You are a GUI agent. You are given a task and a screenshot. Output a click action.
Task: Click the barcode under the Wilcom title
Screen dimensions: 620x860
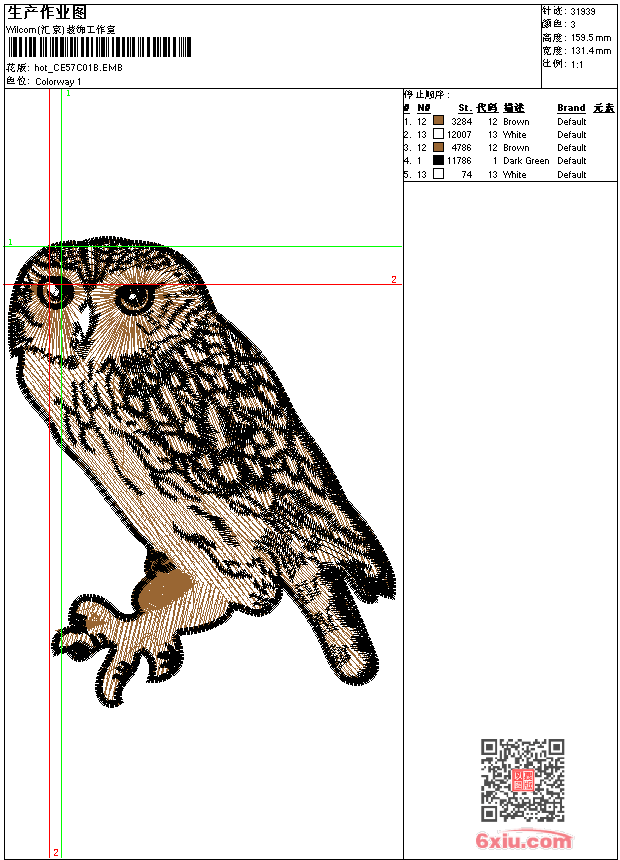[99, 48]
